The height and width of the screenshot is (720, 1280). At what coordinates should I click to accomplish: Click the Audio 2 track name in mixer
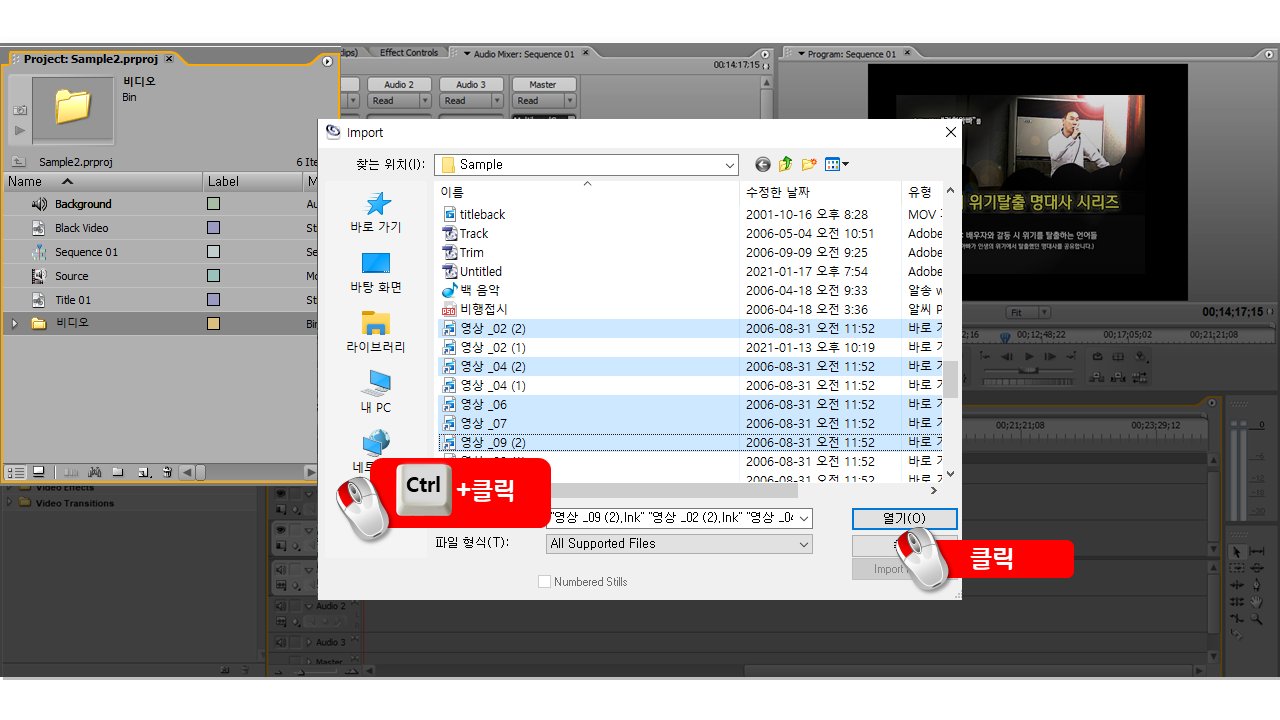click(399, 85)
